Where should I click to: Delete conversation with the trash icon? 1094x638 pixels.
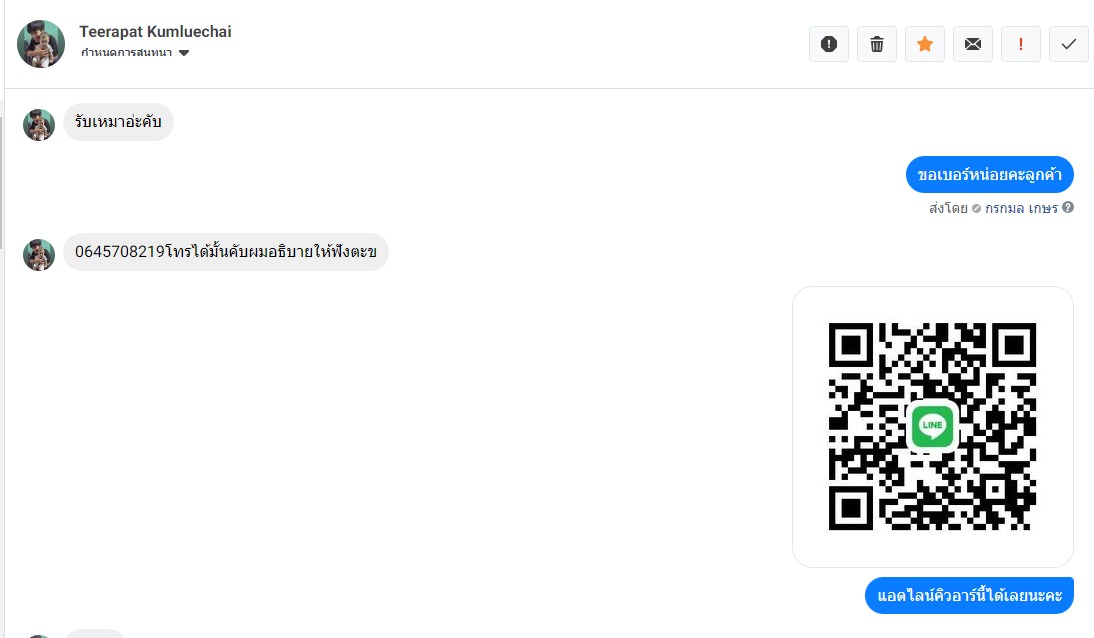click(x=877, y=44)
